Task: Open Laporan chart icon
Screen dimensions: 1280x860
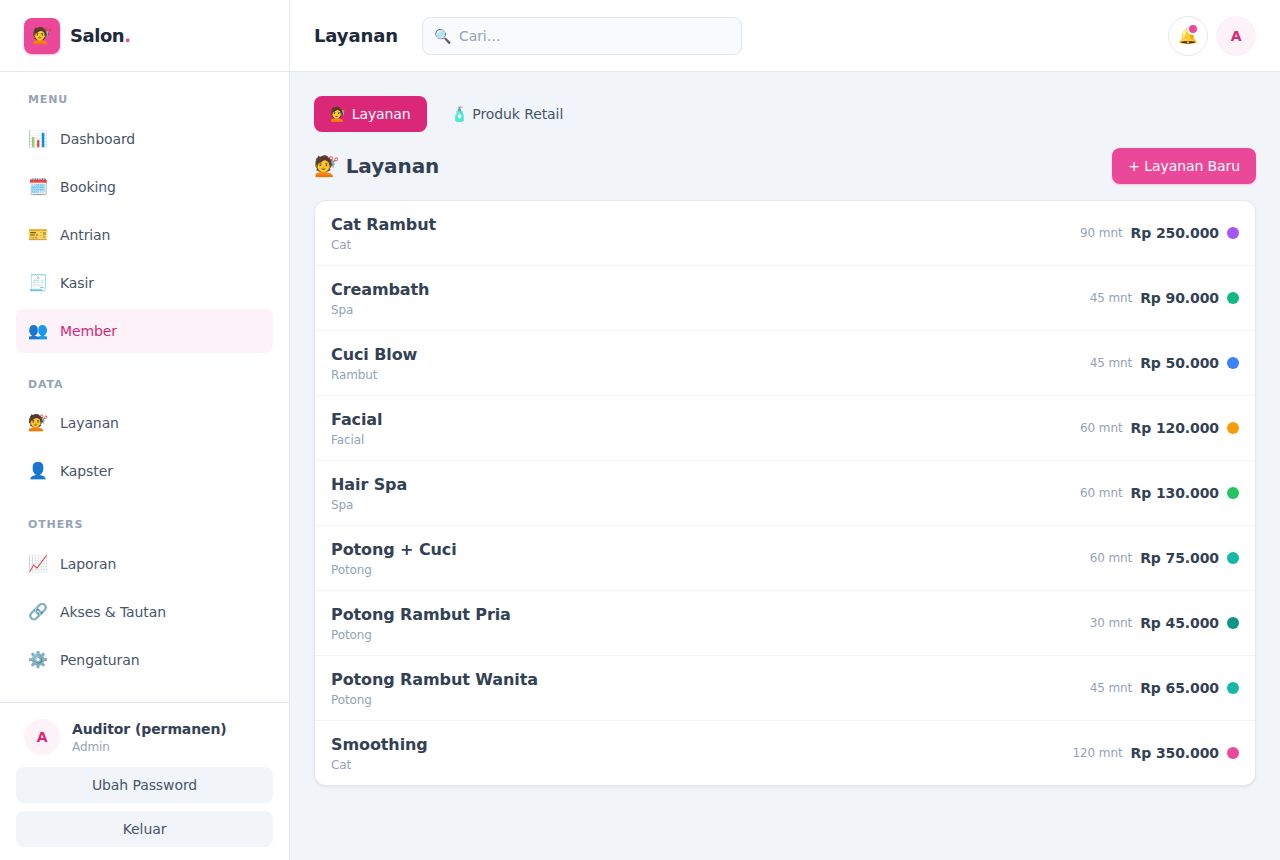Action: (x=38, y=564)
